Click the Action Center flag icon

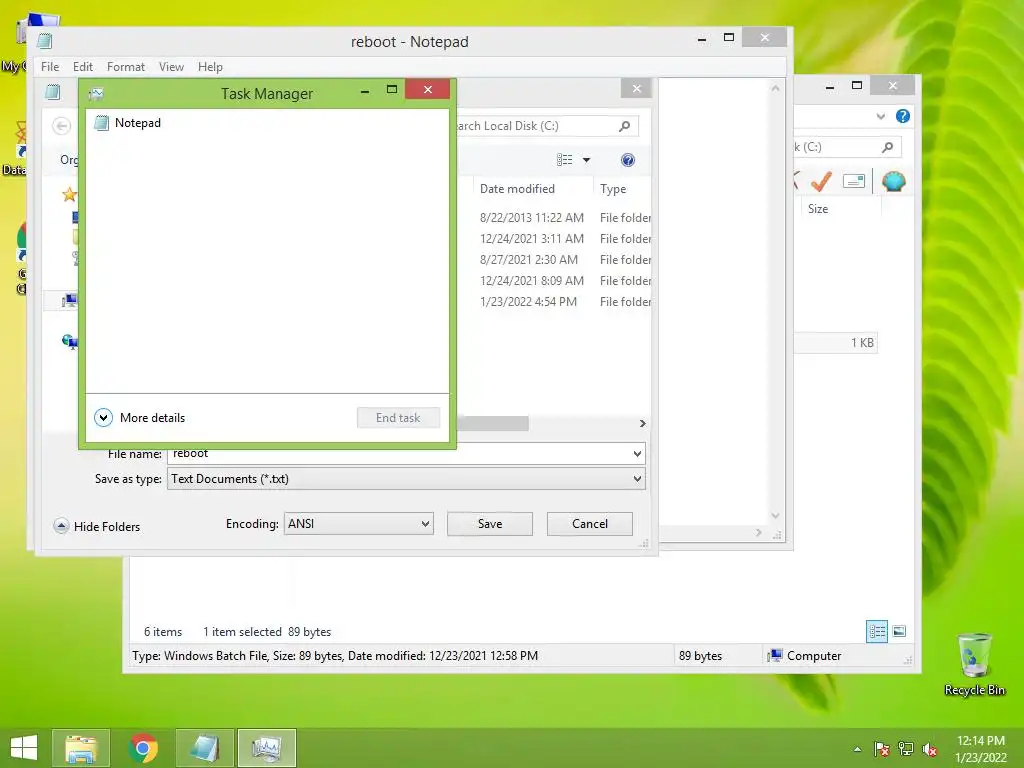pyautogui.click(x=881, y=749)
